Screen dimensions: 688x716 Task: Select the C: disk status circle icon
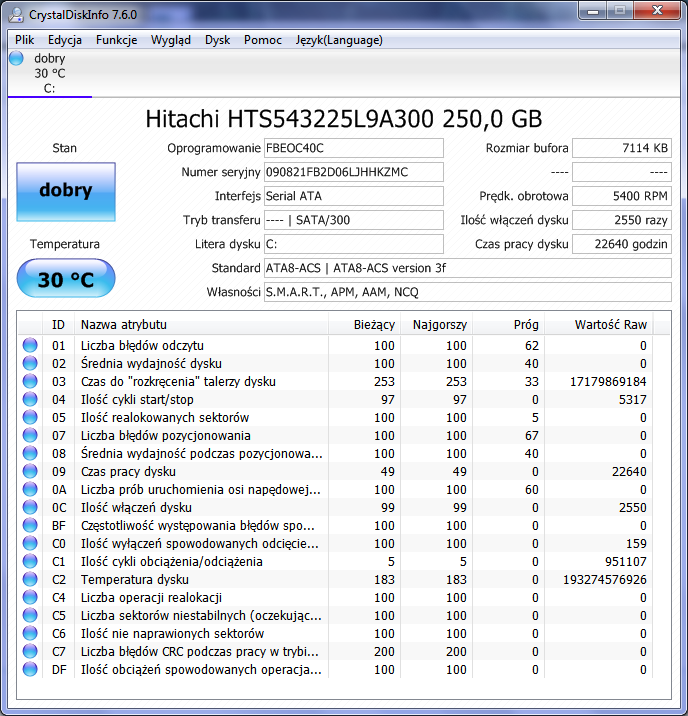[x=16, y=58]
